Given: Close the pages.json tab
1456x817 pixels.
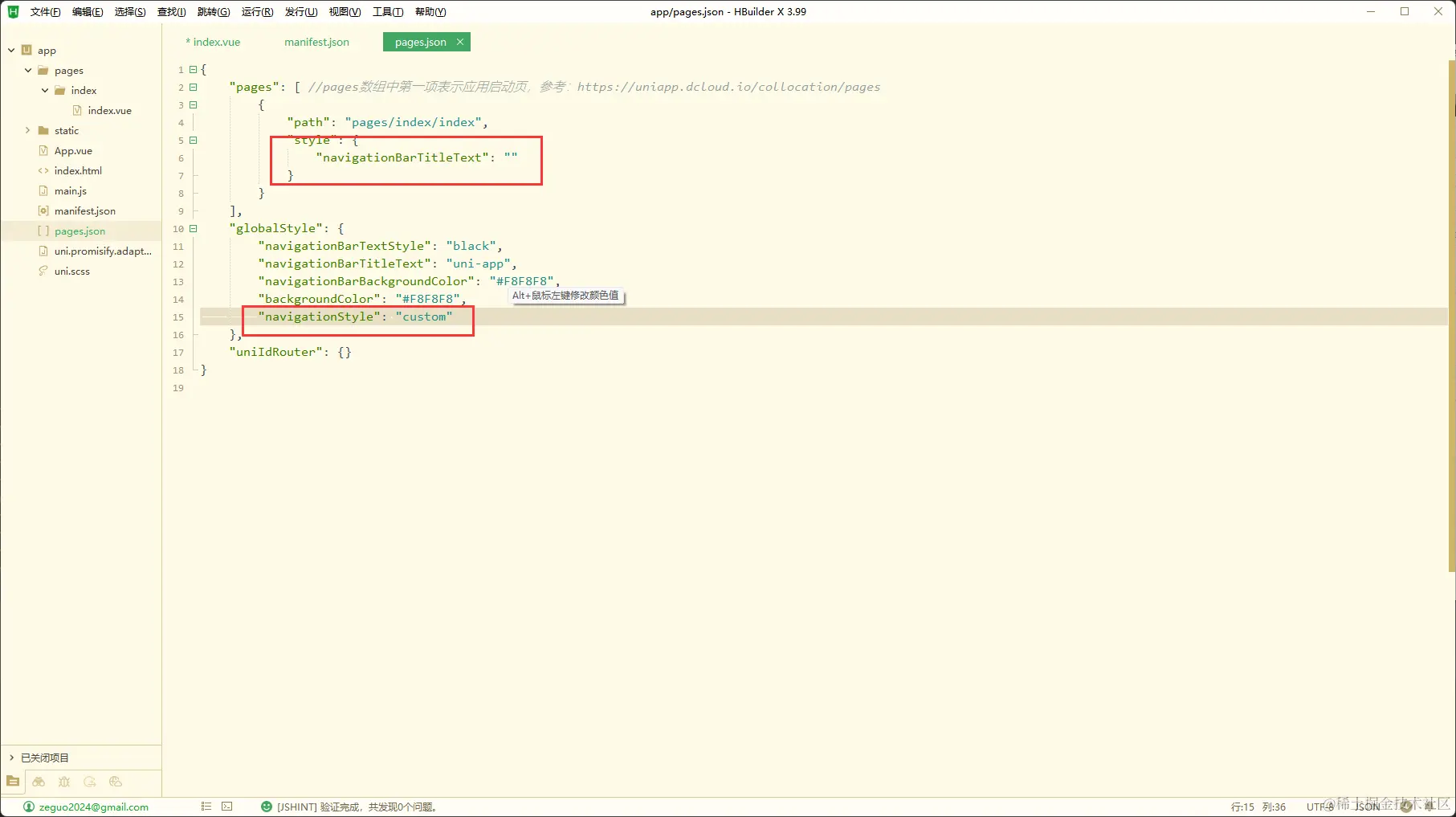Looking at the screenshot, I should [x=460, y=42].
